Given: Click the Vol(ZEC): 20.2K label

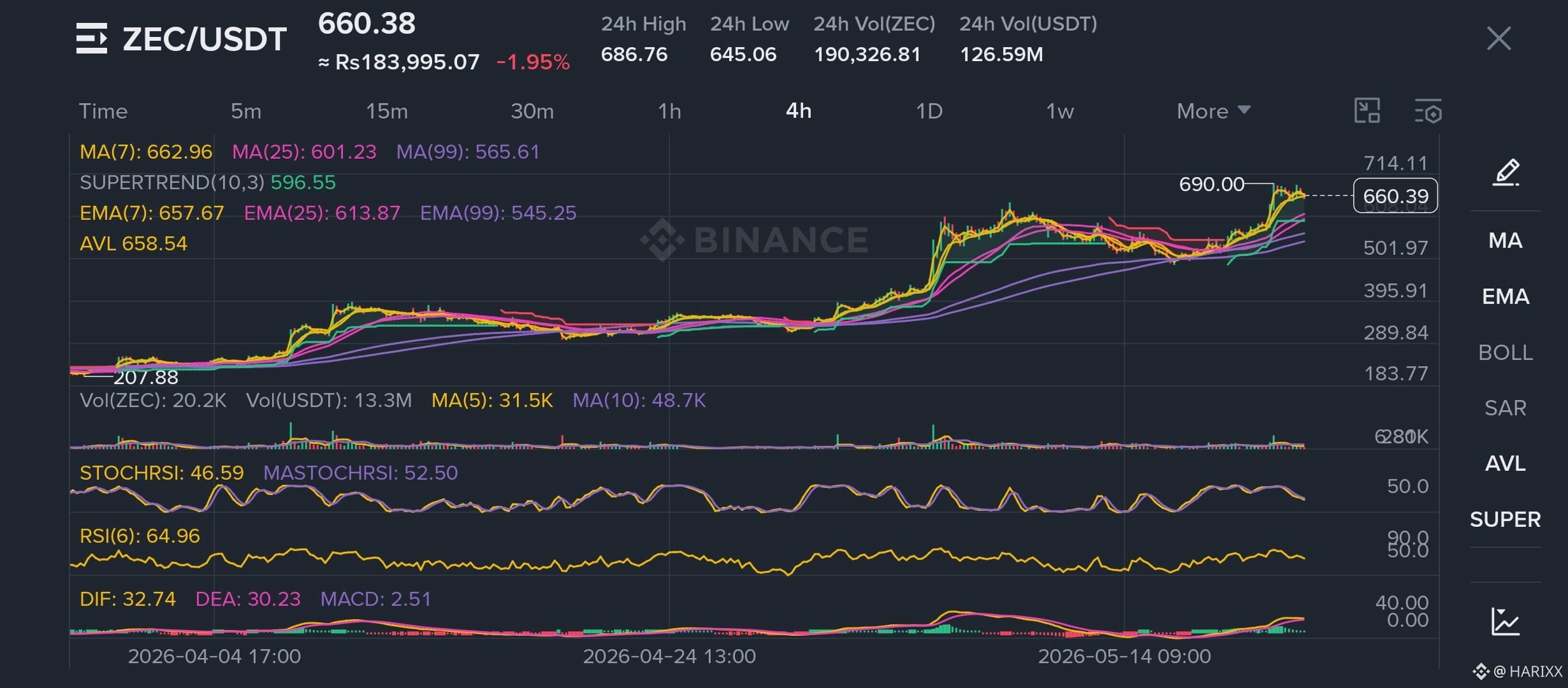Looking at the screenshot, I should (153, 401).
